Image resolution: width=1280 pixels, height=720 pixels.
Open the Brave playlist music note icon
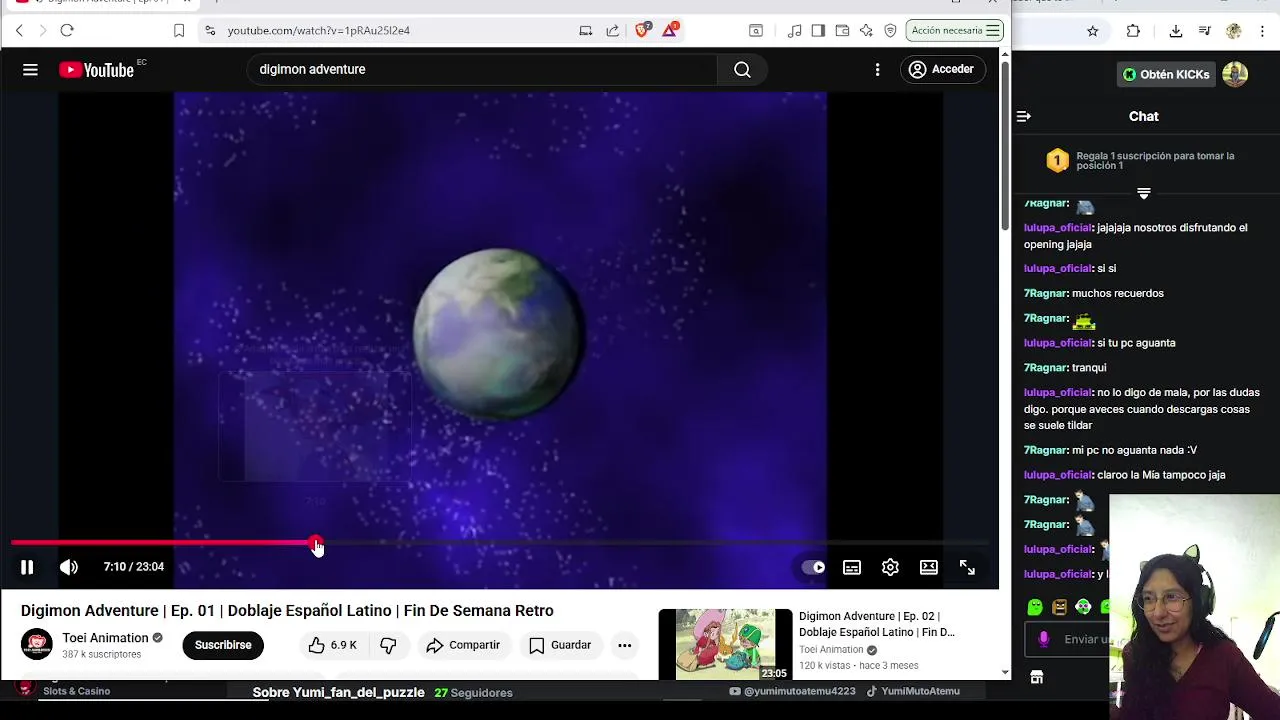tap(795, 30)
